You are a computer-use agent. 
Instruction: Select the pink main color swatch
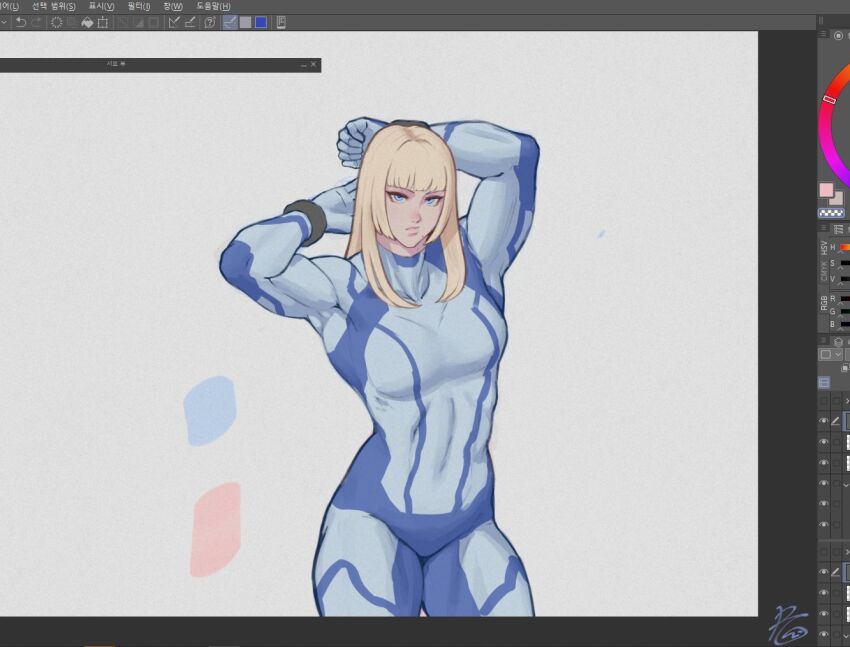pos(826,190)
